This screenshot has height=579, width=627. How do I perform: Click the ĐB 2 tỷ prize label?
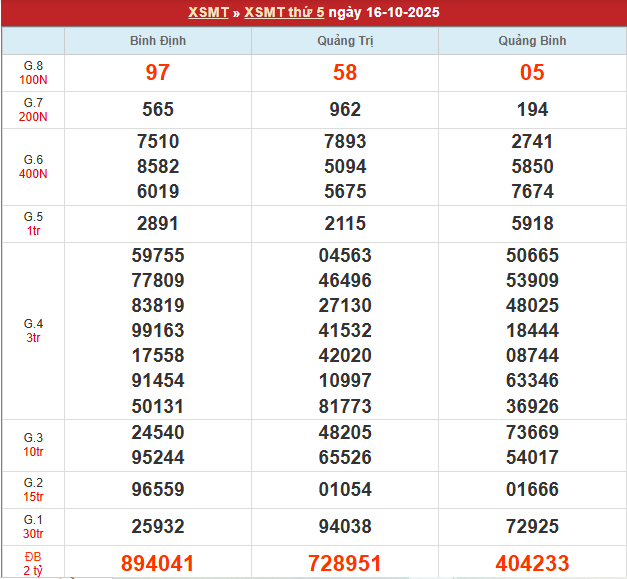pos(33,563)
